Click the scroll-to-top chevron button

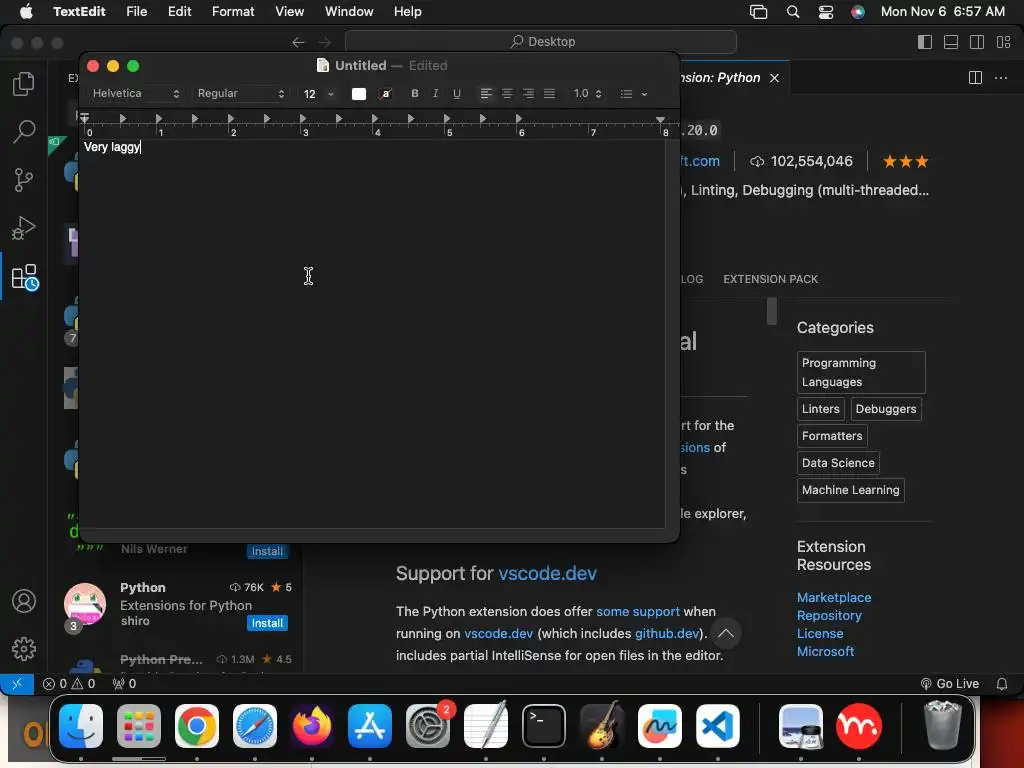[726, 633]
